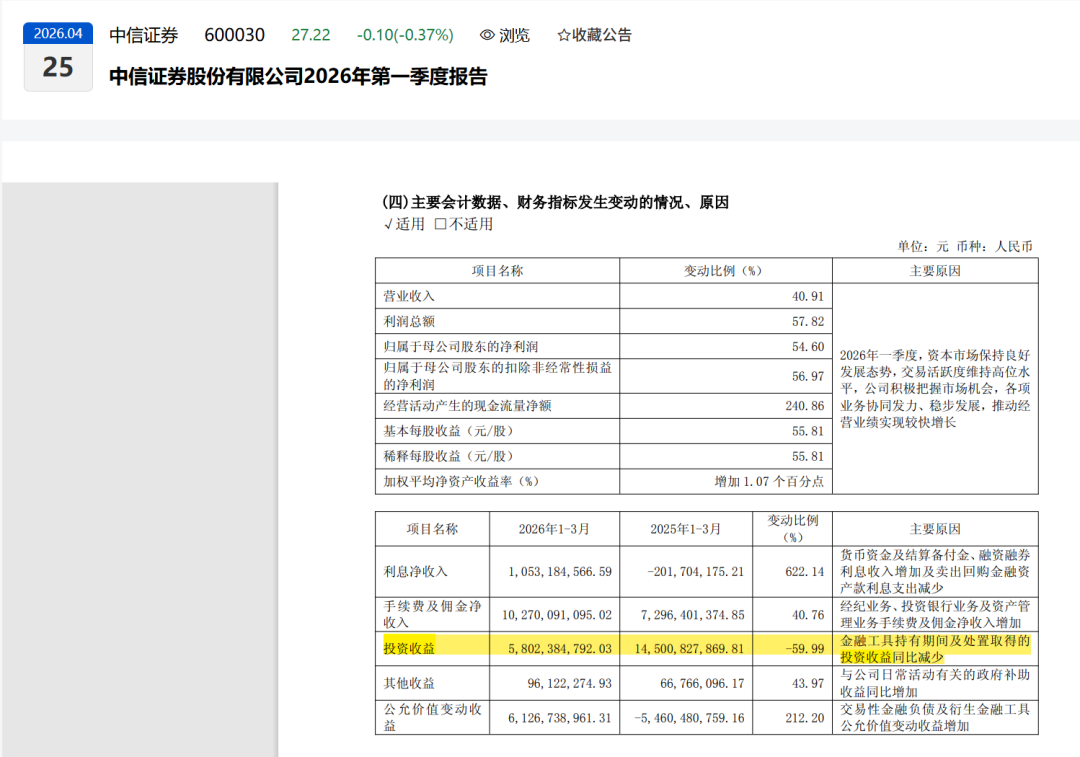1080x757 pixels.
Task: Click the 2026年一季度 explanation paragraph
Action: 935,389
